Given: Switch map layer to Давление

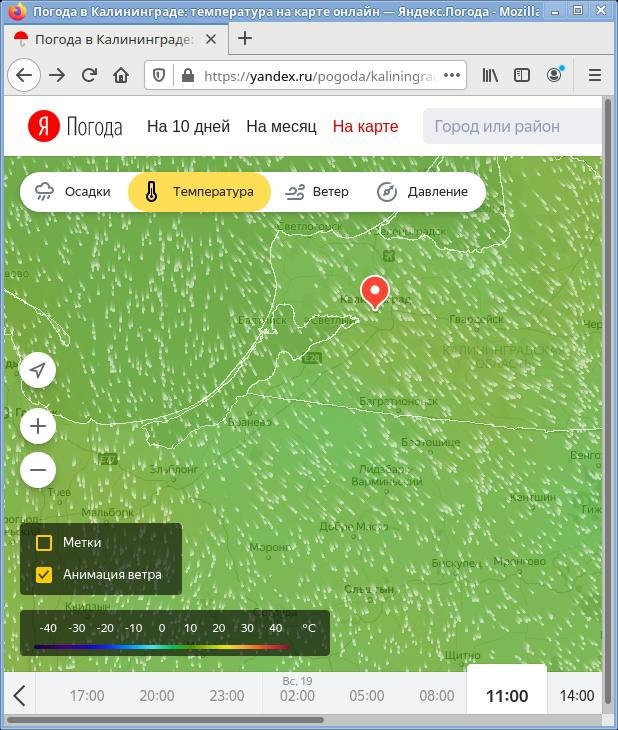Looking at the screenshot, I should [x=422, y=192].
